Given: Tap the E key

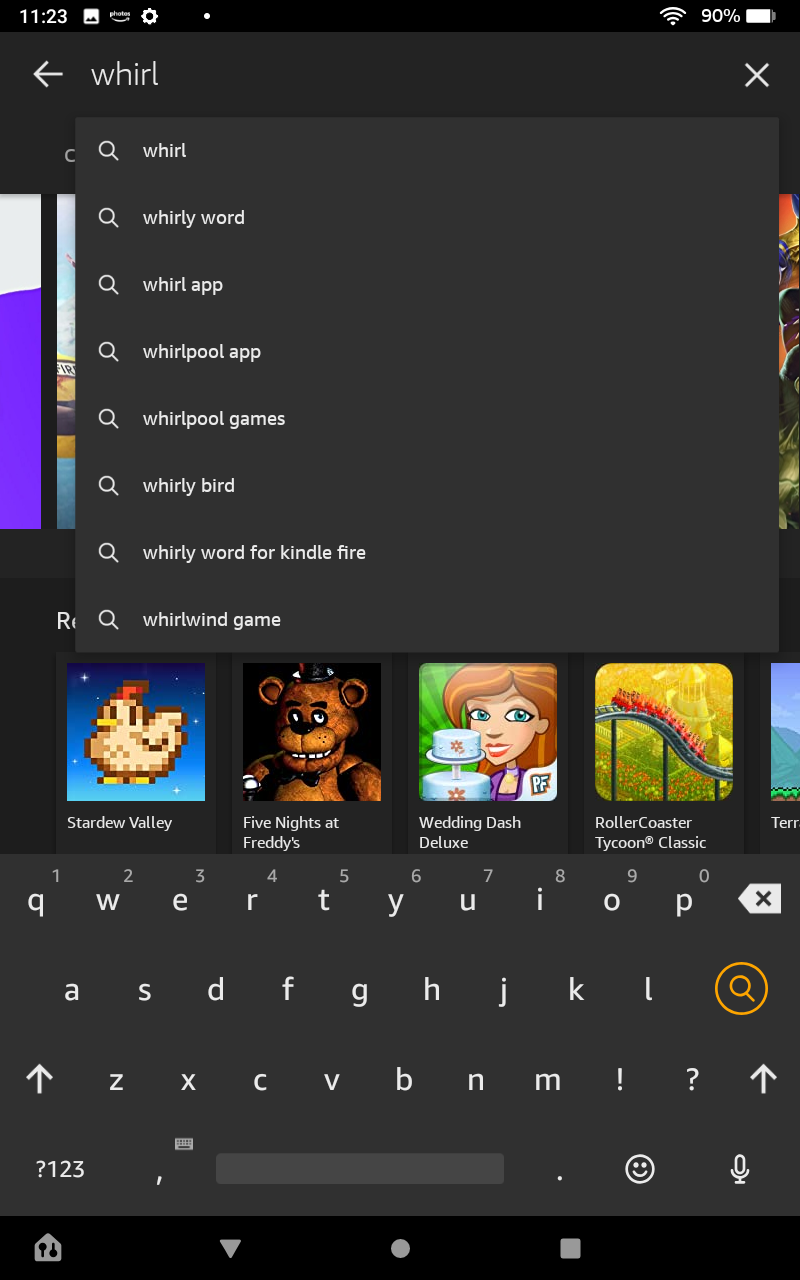Looking at the screenshot, I should 180,901.
